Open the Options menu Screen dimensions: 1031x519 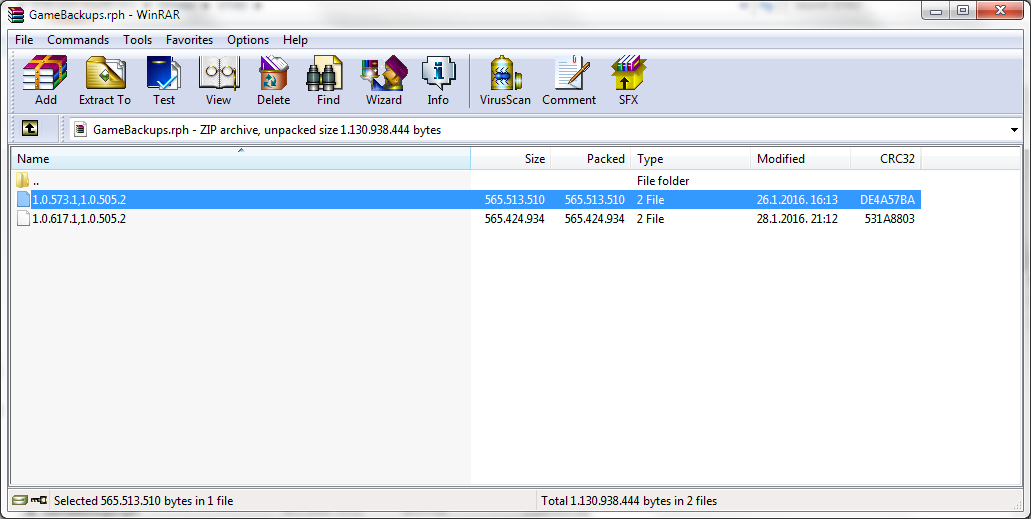pos(248,39)
